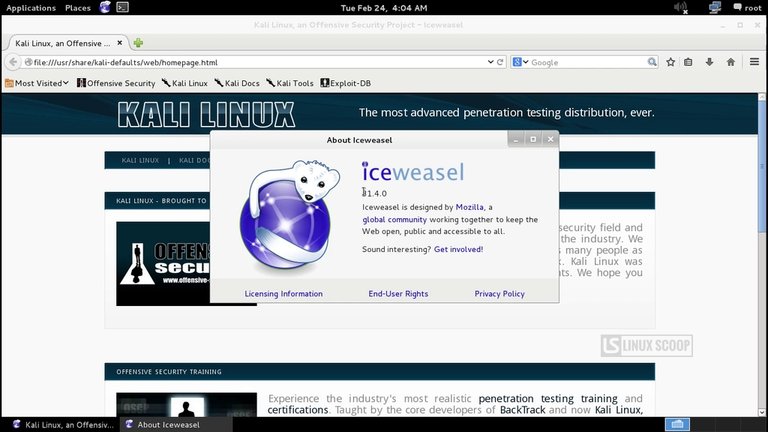Open the Places menu
This screenshot has width=768, height=432.
(78, 8)
